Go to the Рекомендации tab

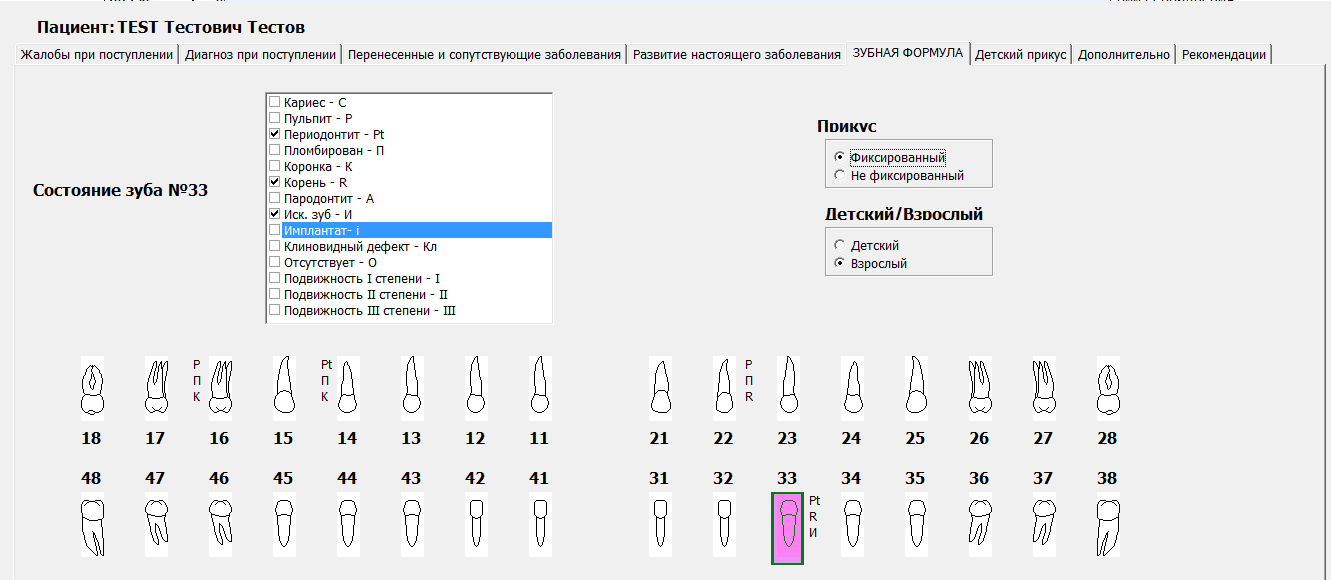1223,54
